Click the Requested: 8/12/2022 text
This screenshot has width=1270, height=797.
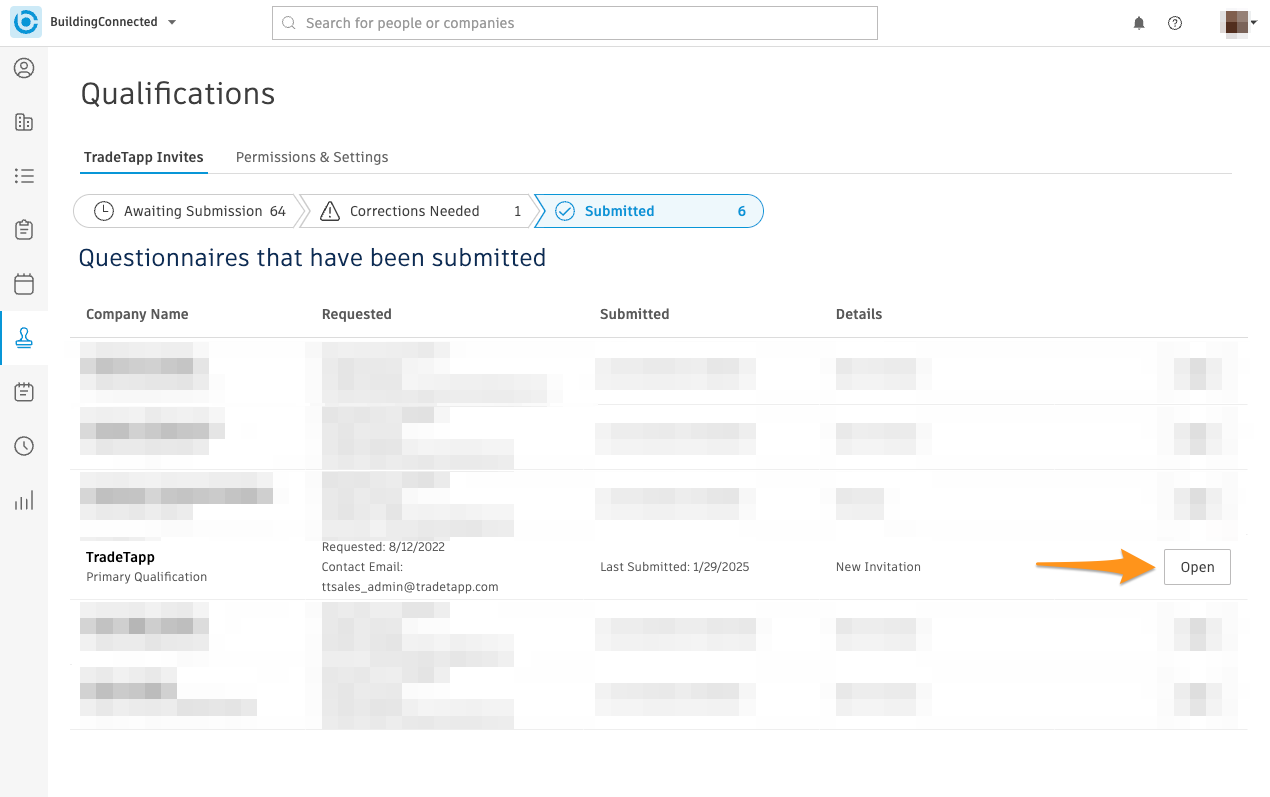tap(383, 547)
